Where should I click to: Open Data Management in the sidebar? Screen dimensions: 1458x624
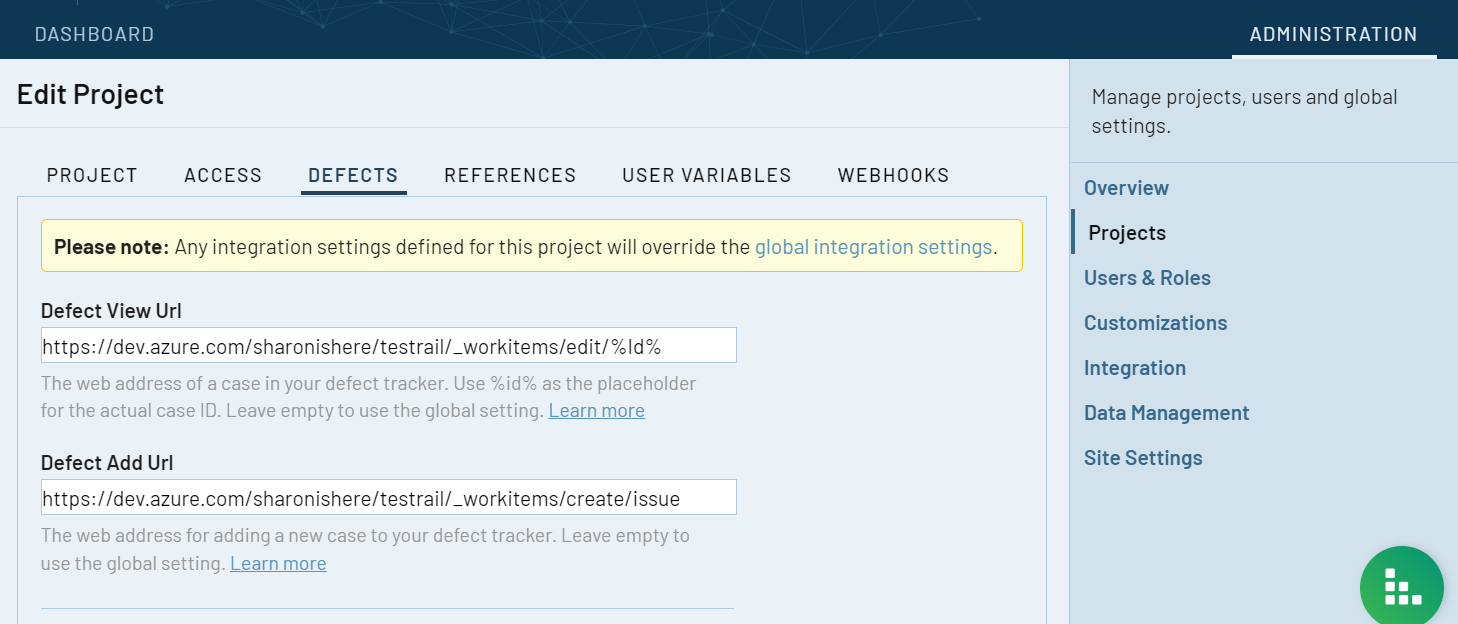tap(1166, 413)
